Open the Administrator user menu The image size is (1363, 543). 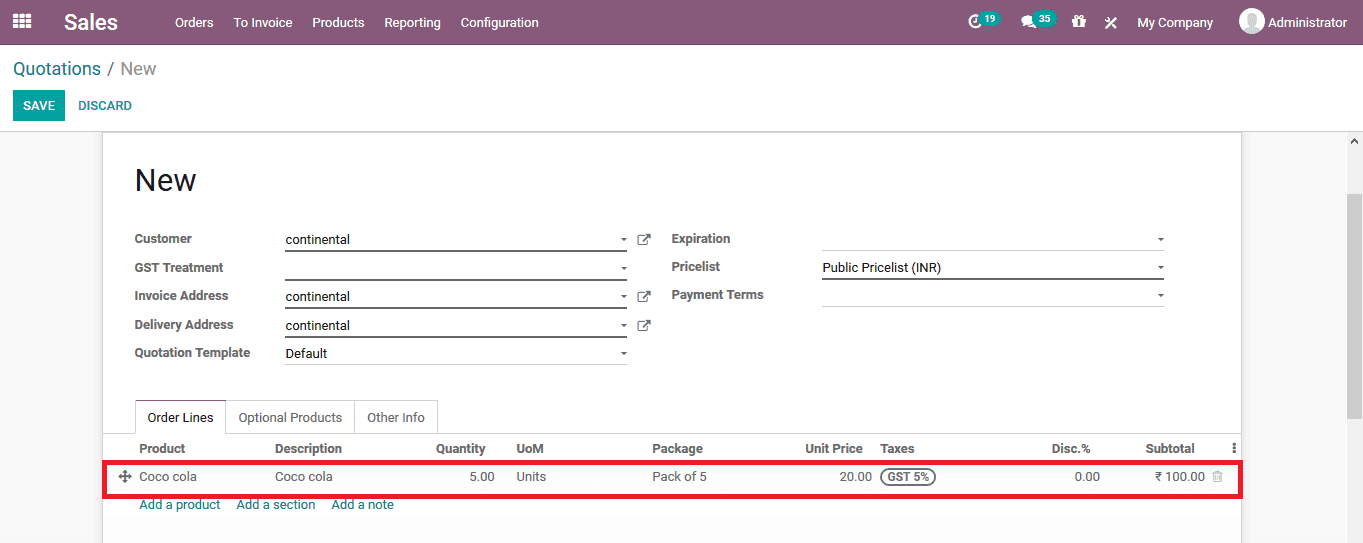[x=1293, y=22]
